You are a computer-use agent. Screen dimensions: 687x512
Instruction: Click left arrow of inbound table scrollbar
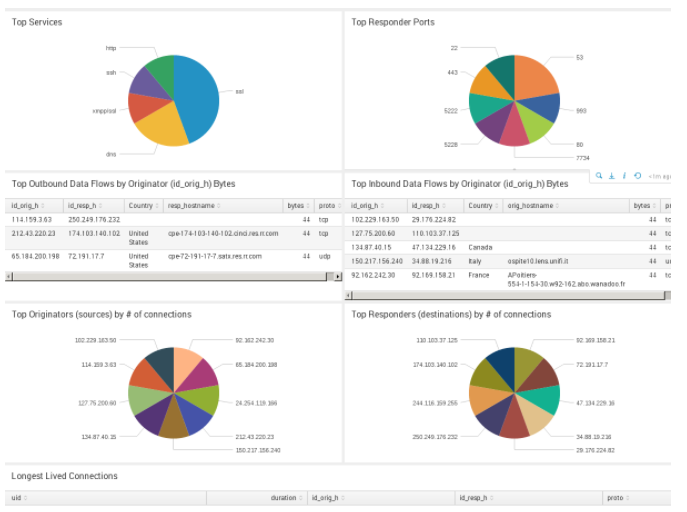pos(348,296)
